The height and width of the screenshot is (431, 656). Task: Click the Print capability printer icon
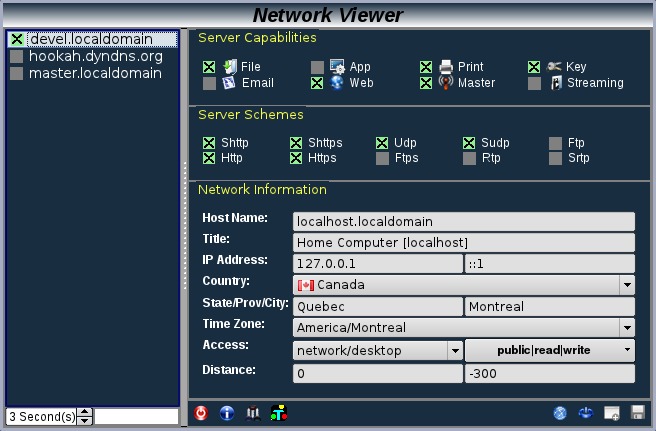447,67
